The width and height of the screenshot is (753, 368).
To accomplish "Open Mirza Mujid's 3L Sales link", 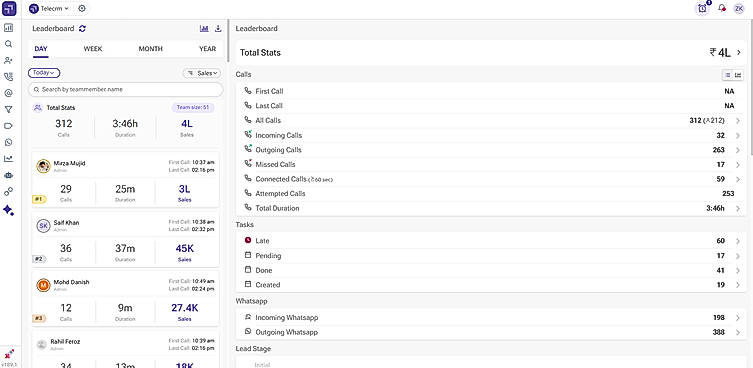I will 184,193.
